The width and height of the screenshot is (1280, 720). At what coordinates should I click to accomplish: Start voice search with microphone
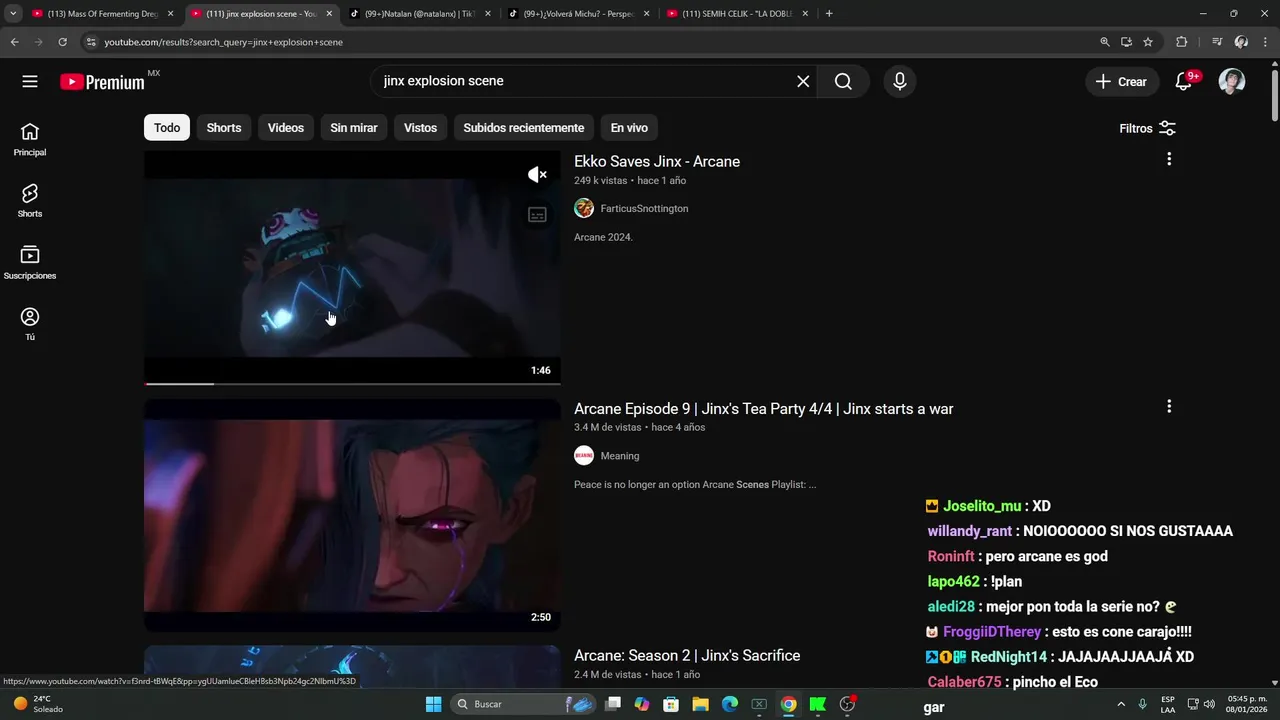click(900, 81)
